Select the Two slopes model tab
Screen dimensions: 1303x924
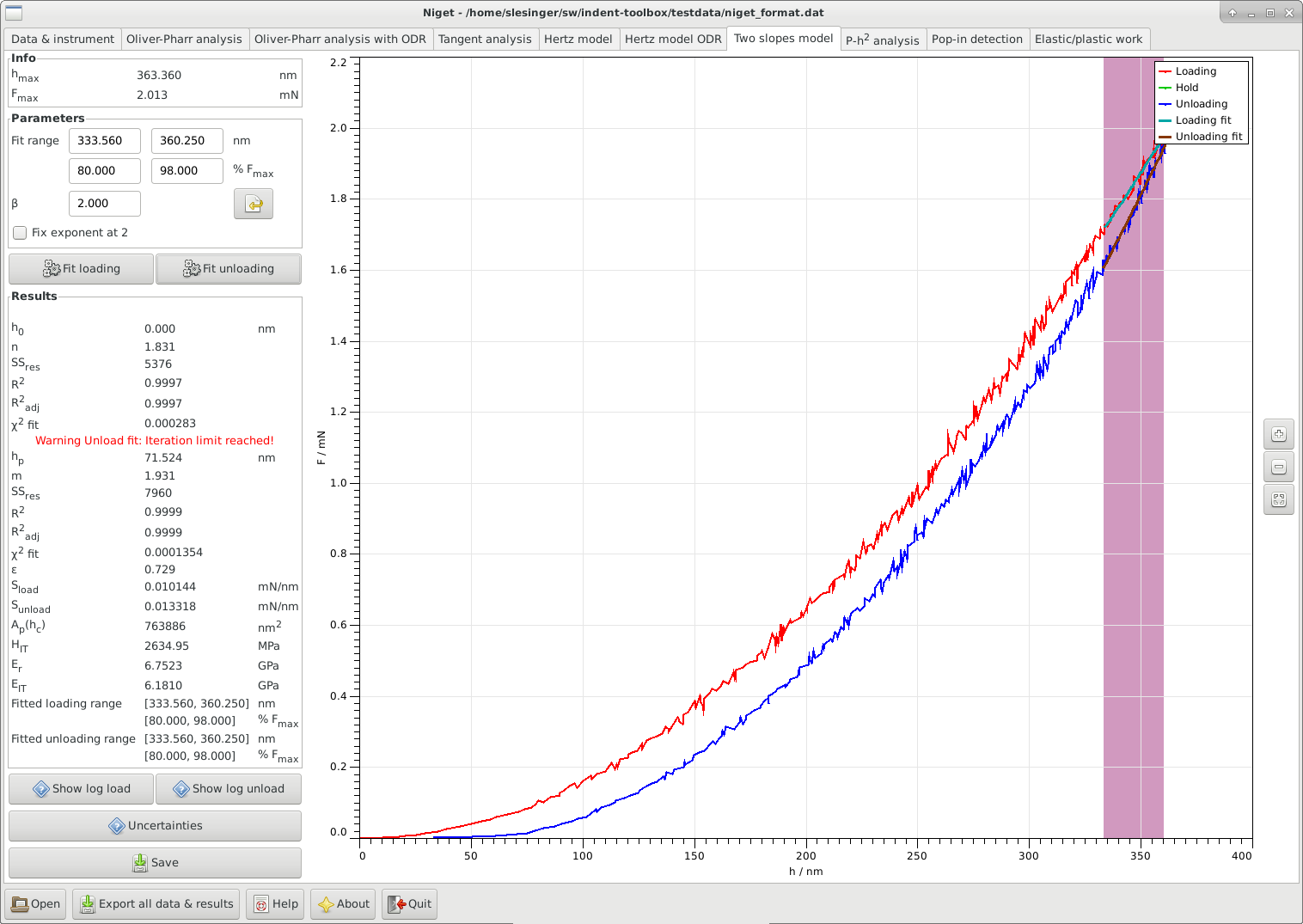(x=784, y=39)
